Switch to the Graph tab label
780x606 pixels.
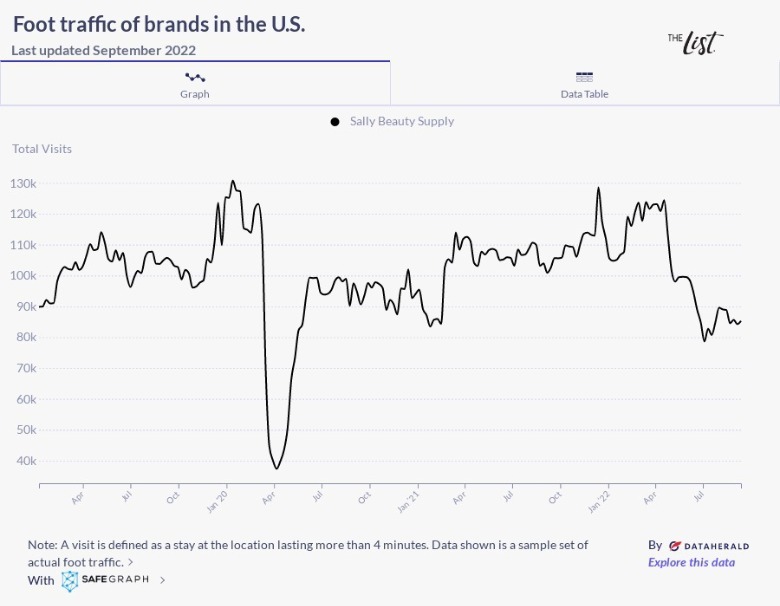tap(195, 94)
